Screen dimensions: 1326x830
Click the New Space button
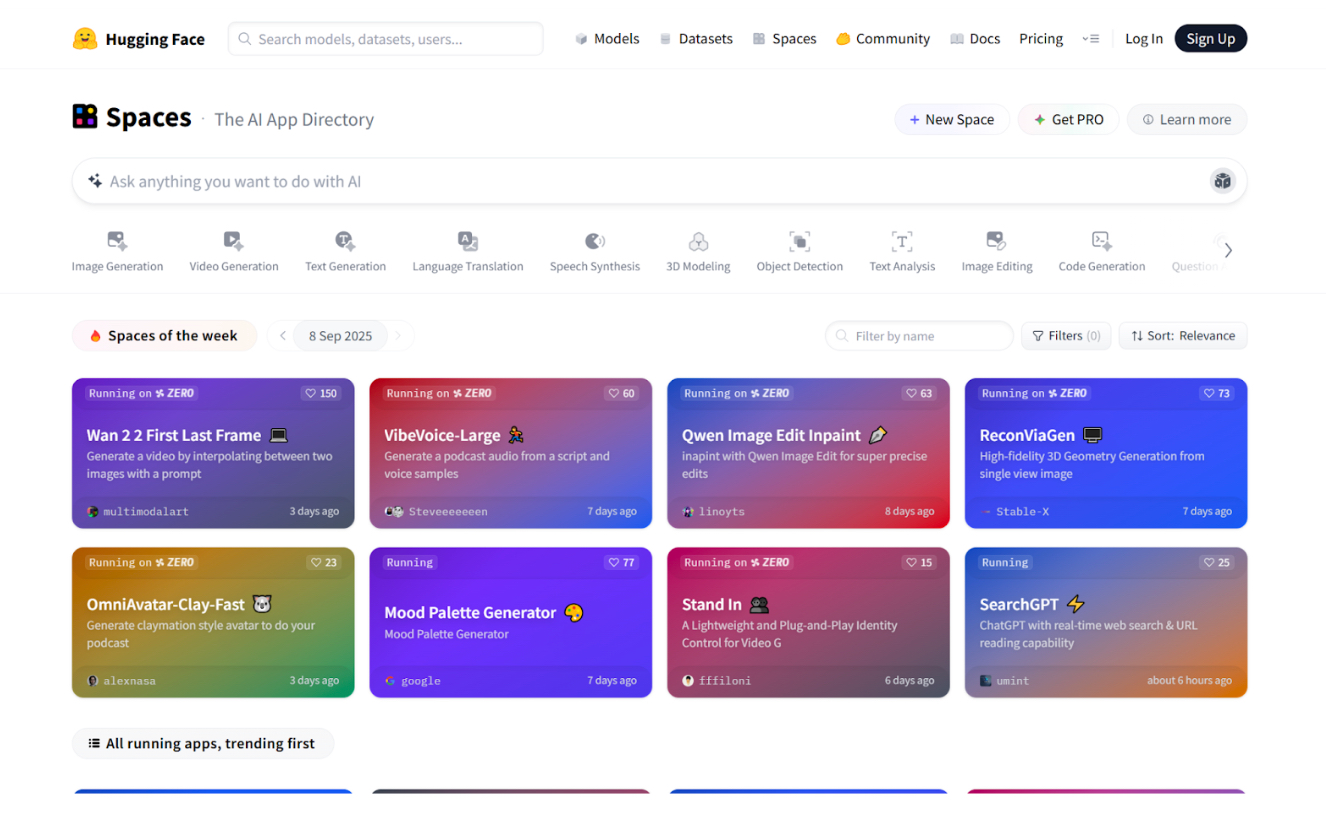(x=951, y=119)
